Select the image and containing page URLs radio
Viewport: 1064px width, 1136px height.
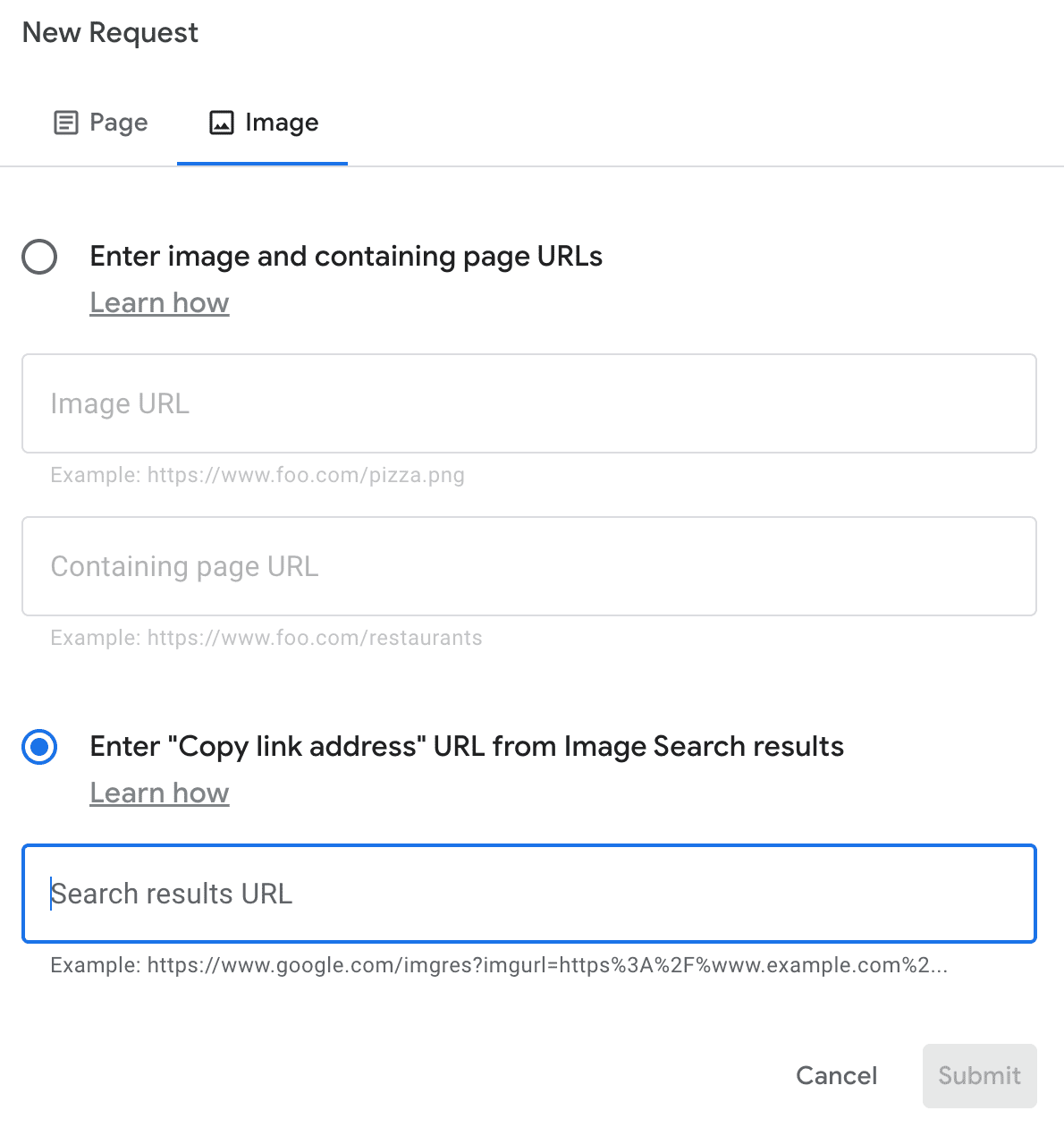39,257
